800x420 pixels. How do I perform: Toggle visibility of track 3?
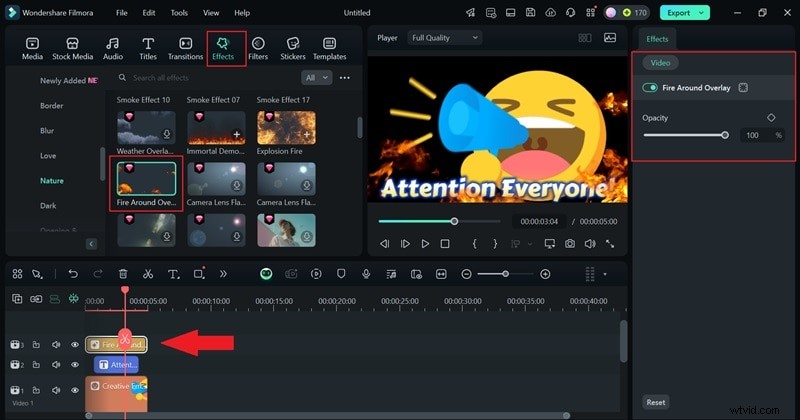(x=75, y=345)
